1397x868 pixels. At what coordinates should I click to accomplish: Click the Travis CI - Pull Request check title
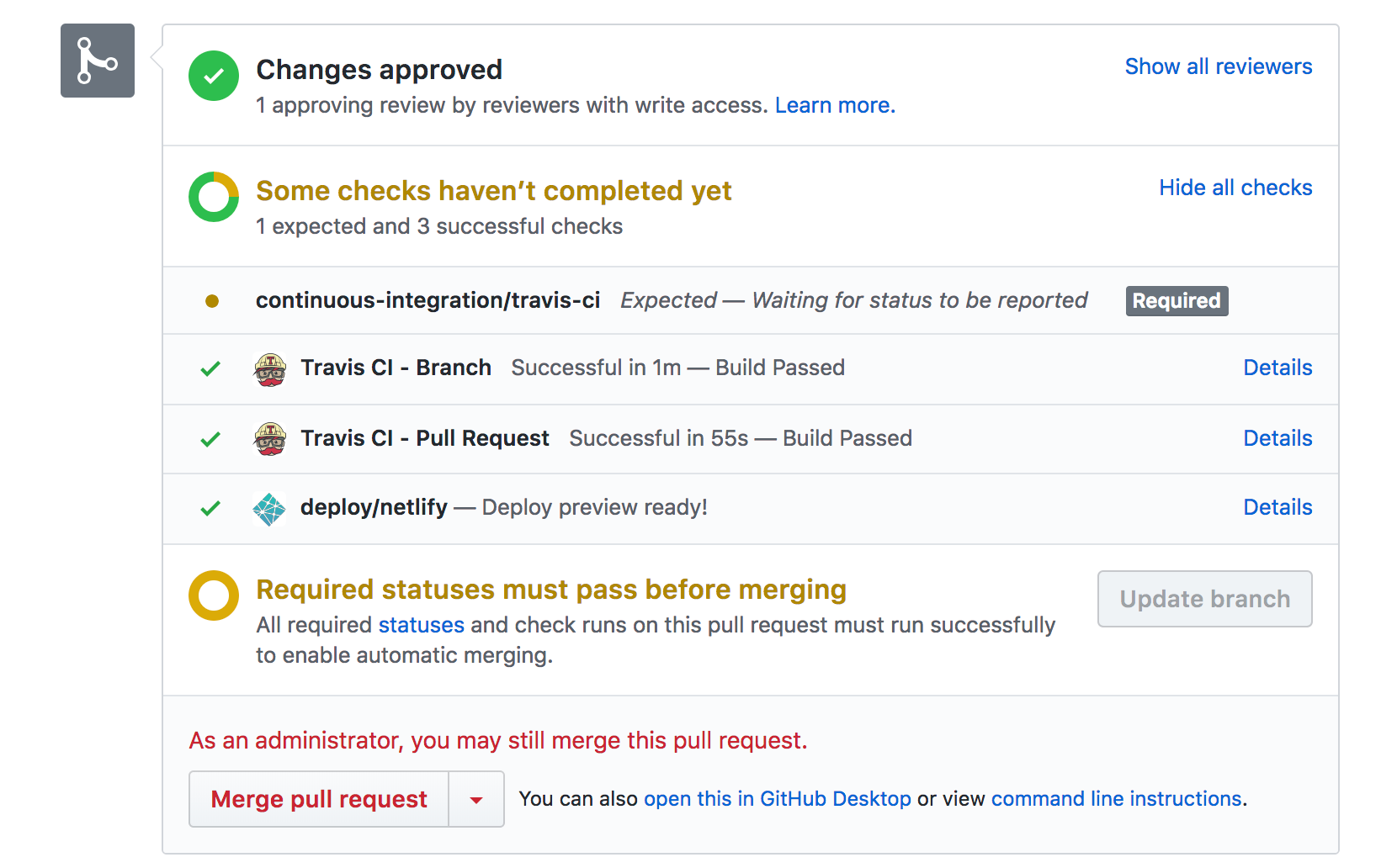click(425, 438)
